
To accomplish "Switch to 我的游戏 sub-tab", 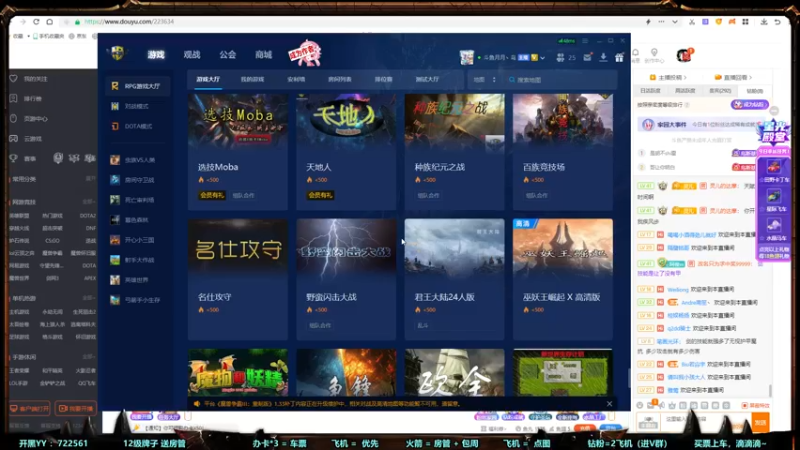I will click(252, 79).
